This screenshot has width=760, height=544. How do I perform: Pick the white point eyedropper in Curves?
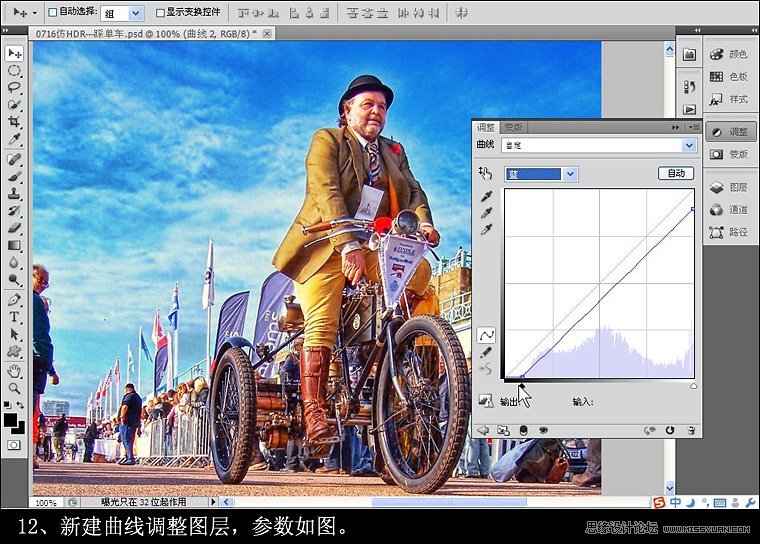point(486,229)
